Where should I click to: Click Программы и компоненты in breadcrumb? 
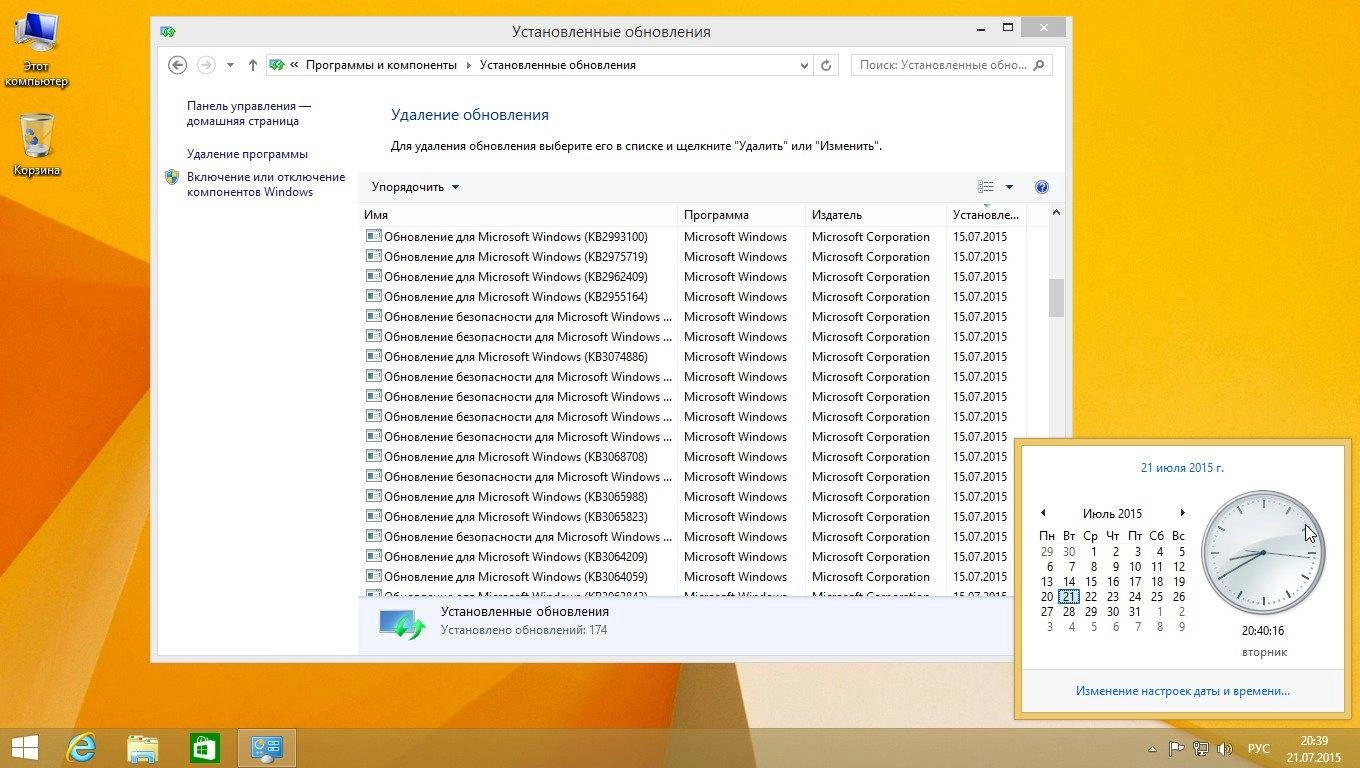[381, 65]
